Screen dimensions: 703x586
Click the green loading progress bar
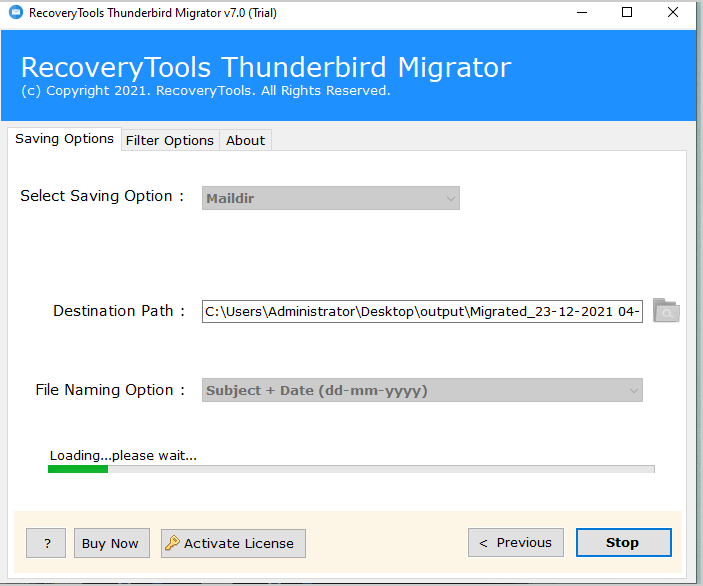coord(351,469)
